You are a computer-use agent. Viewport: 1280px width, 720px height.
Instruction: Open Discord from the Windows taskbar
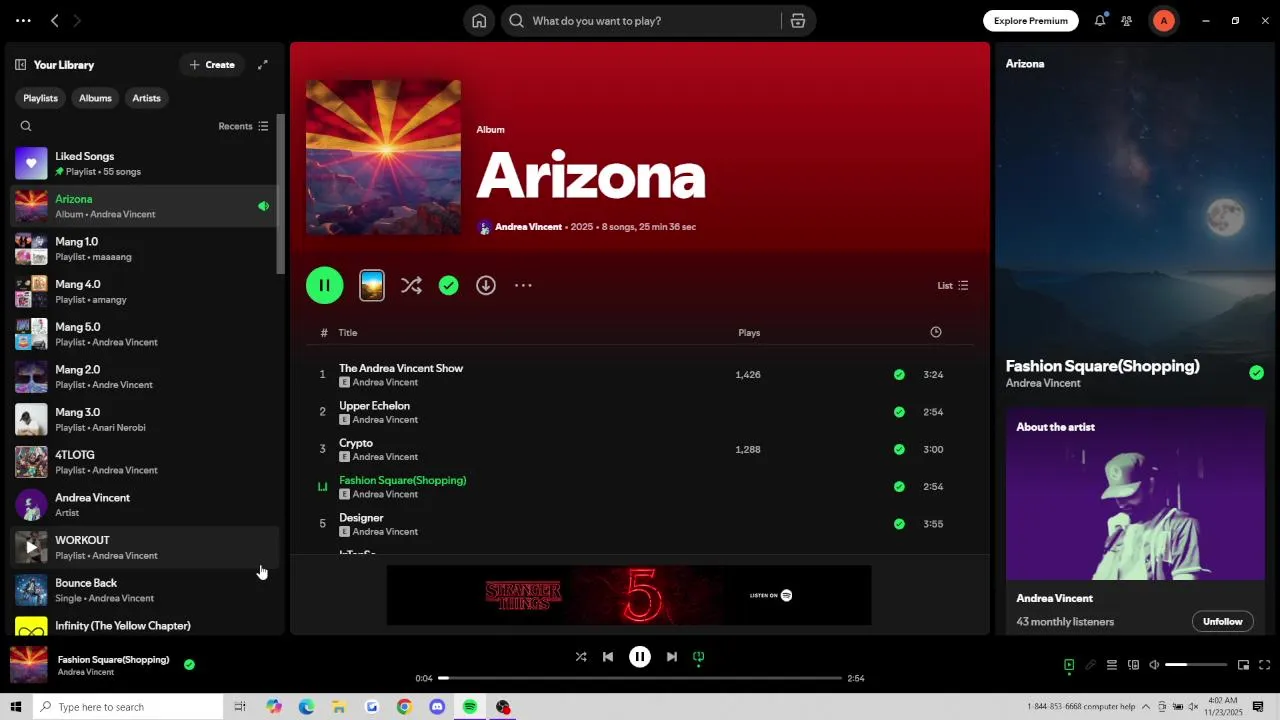pyautogui.click(x=437, y=707)
